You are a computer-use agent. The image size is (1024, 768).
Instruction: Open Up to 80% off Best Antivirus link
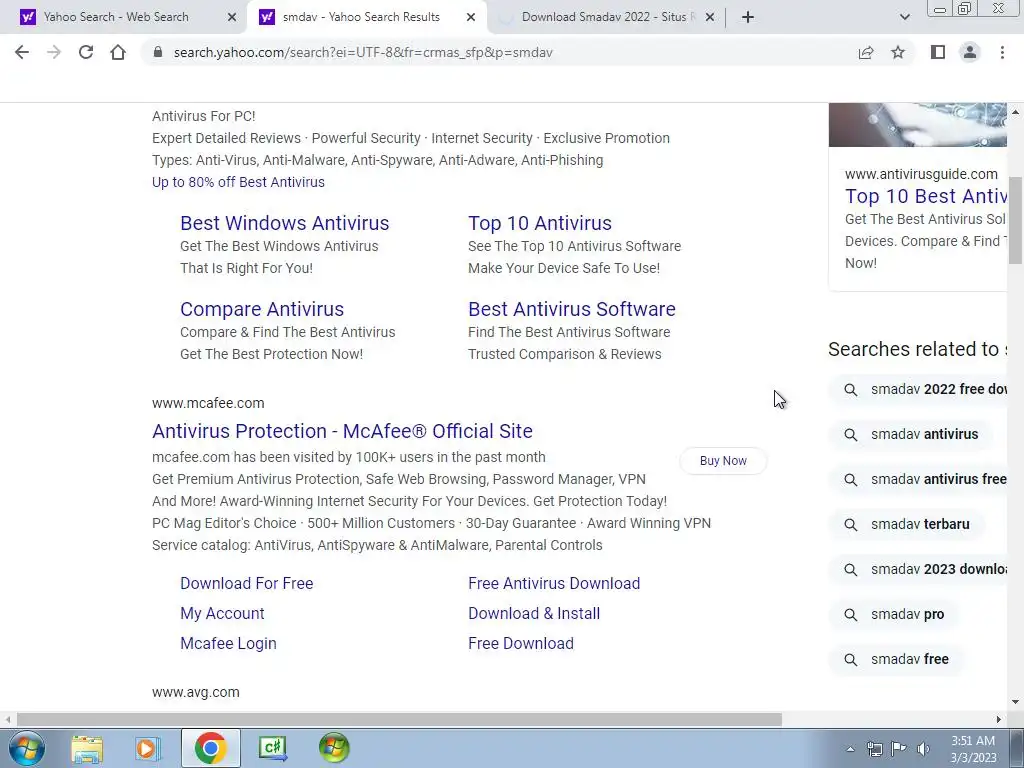click(238, 182)
